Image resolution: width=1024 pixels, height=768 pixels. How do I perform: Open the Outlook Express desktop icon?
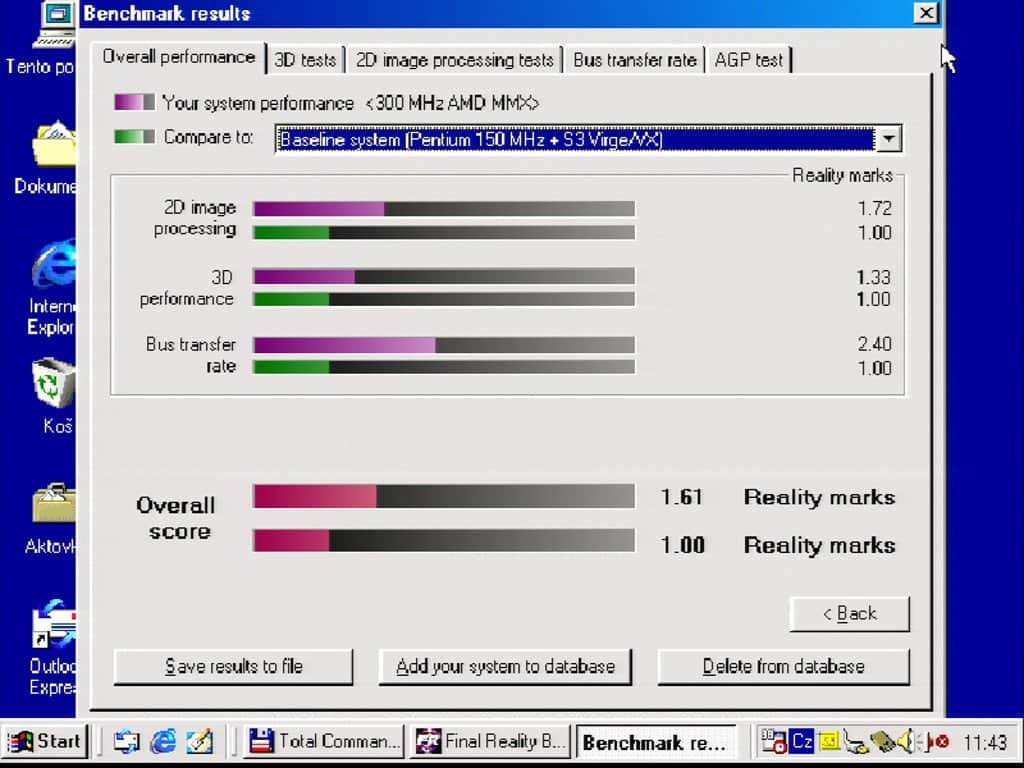coord(54,624)
